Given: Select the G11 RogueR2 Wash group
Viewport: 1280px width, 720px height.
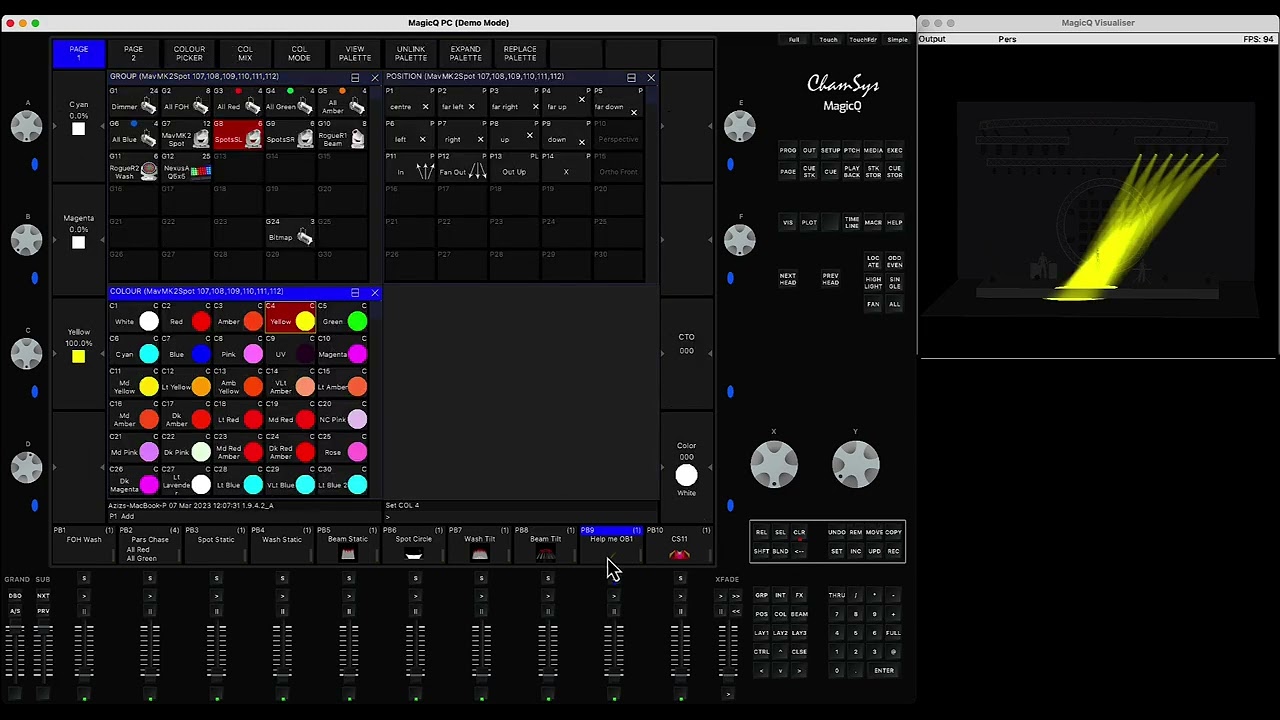Looking at the screenshot, I should pos(134,169).
